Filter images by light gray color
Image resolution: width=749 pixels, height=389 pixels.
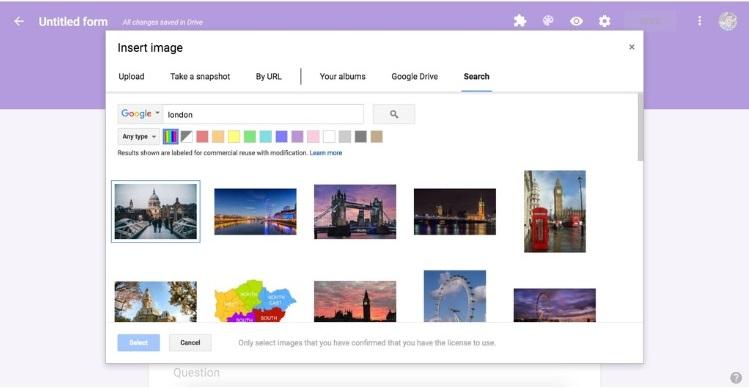345,137
